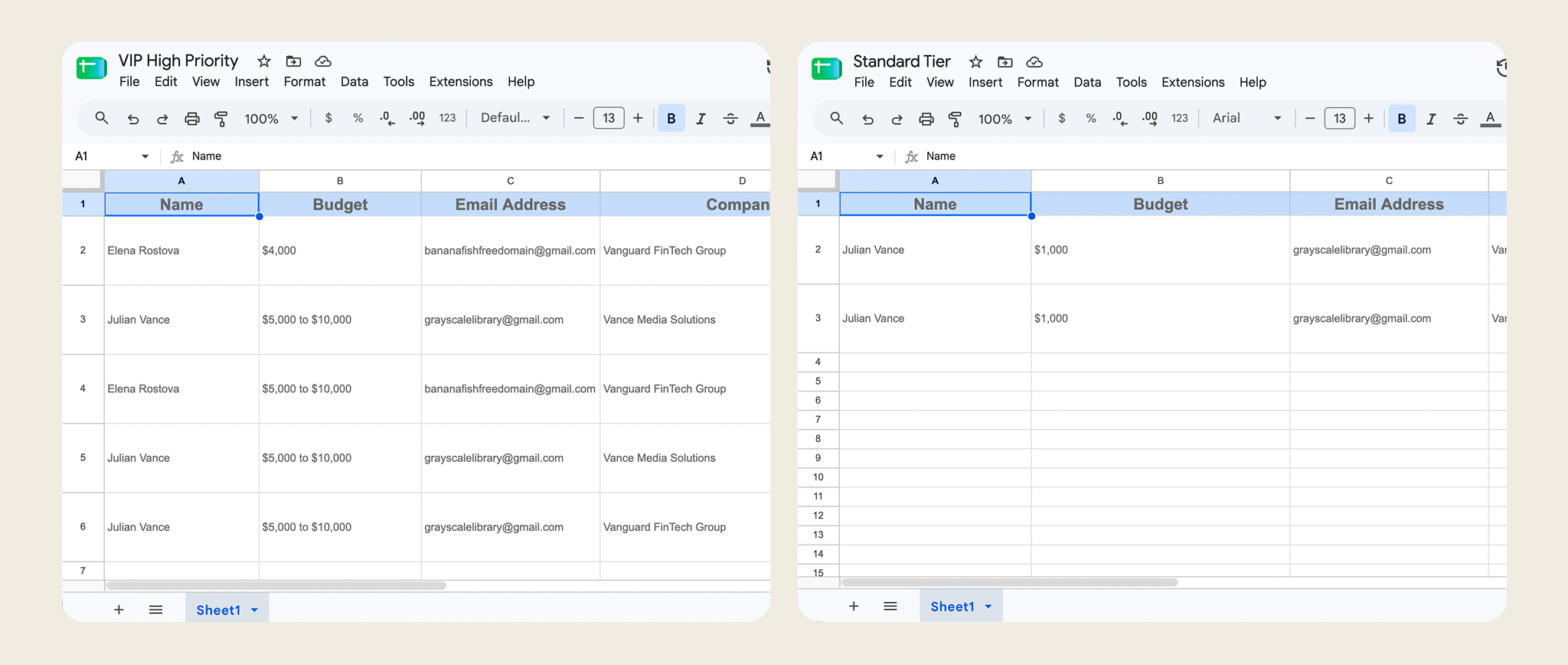Screen dimensions: 1568x665
Task: Format as percent in VIP High Priority toolbar
Action: [x=358, y=118]
